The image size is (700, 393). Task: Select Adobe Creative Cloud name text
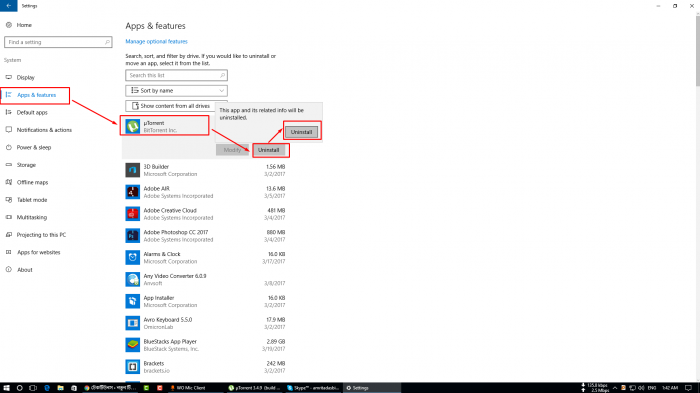point(170,210)
